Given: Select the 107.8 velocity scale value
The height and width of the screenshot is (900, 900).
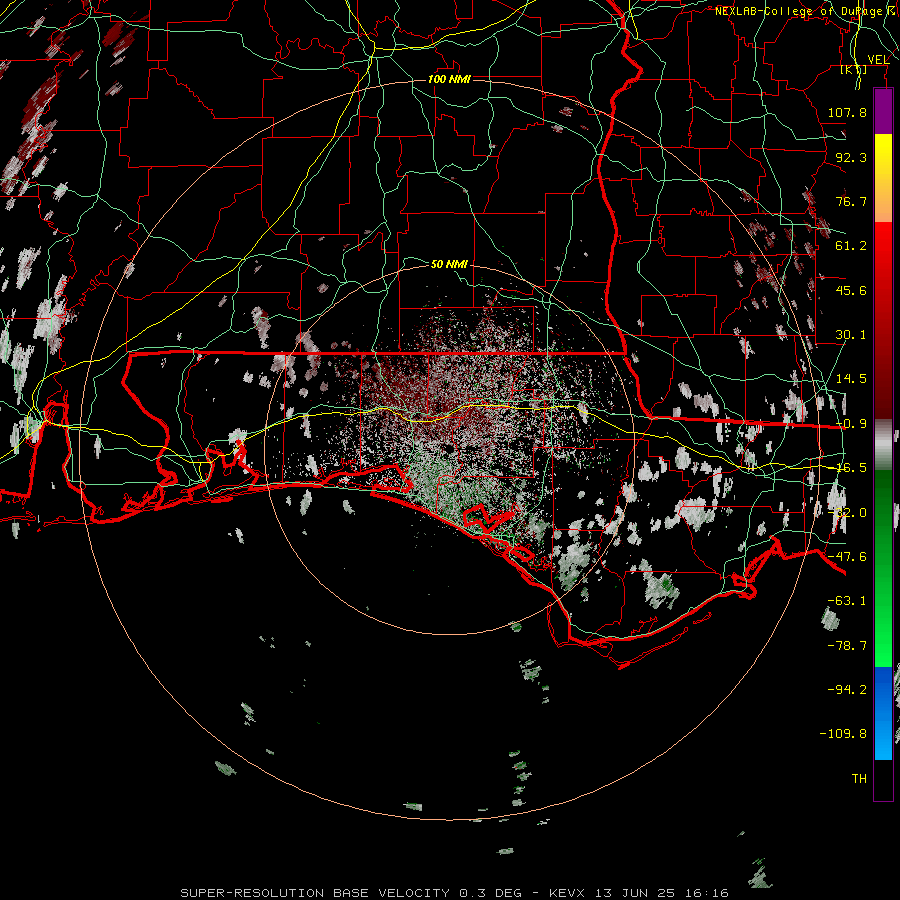Looking at the screenshot, I should point(847,112).
